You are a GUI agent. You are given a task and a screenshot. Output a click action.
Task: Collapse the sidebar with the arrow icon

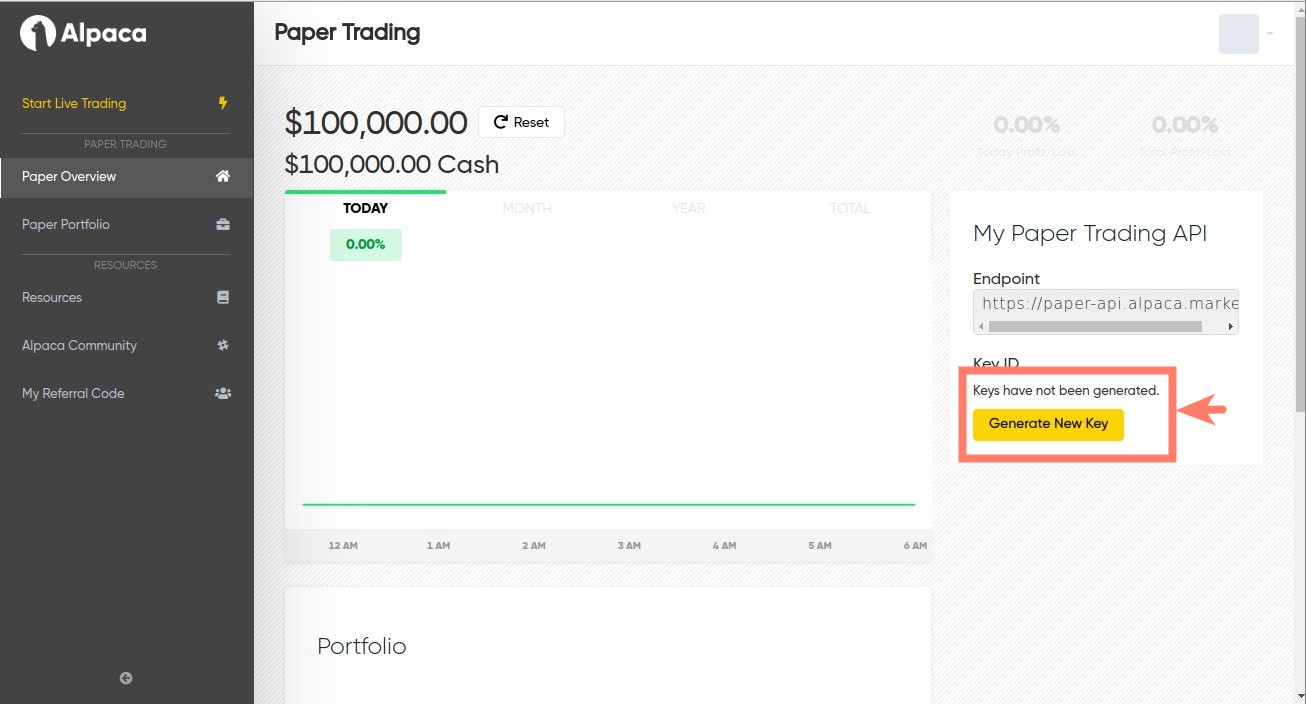click(x=126, y=678)
